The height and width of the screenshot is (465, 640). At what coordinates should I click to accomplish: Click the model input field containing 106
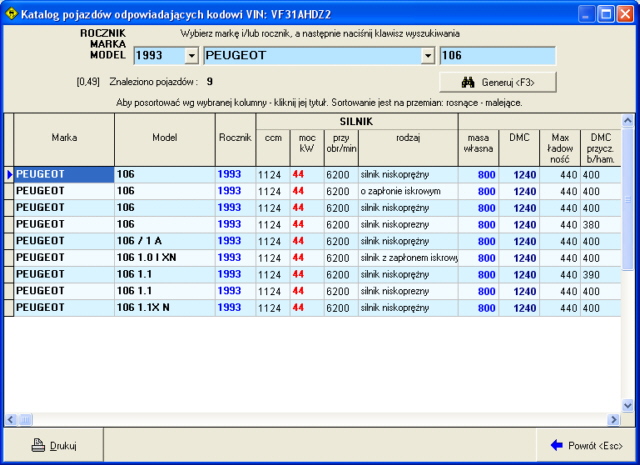497,56
